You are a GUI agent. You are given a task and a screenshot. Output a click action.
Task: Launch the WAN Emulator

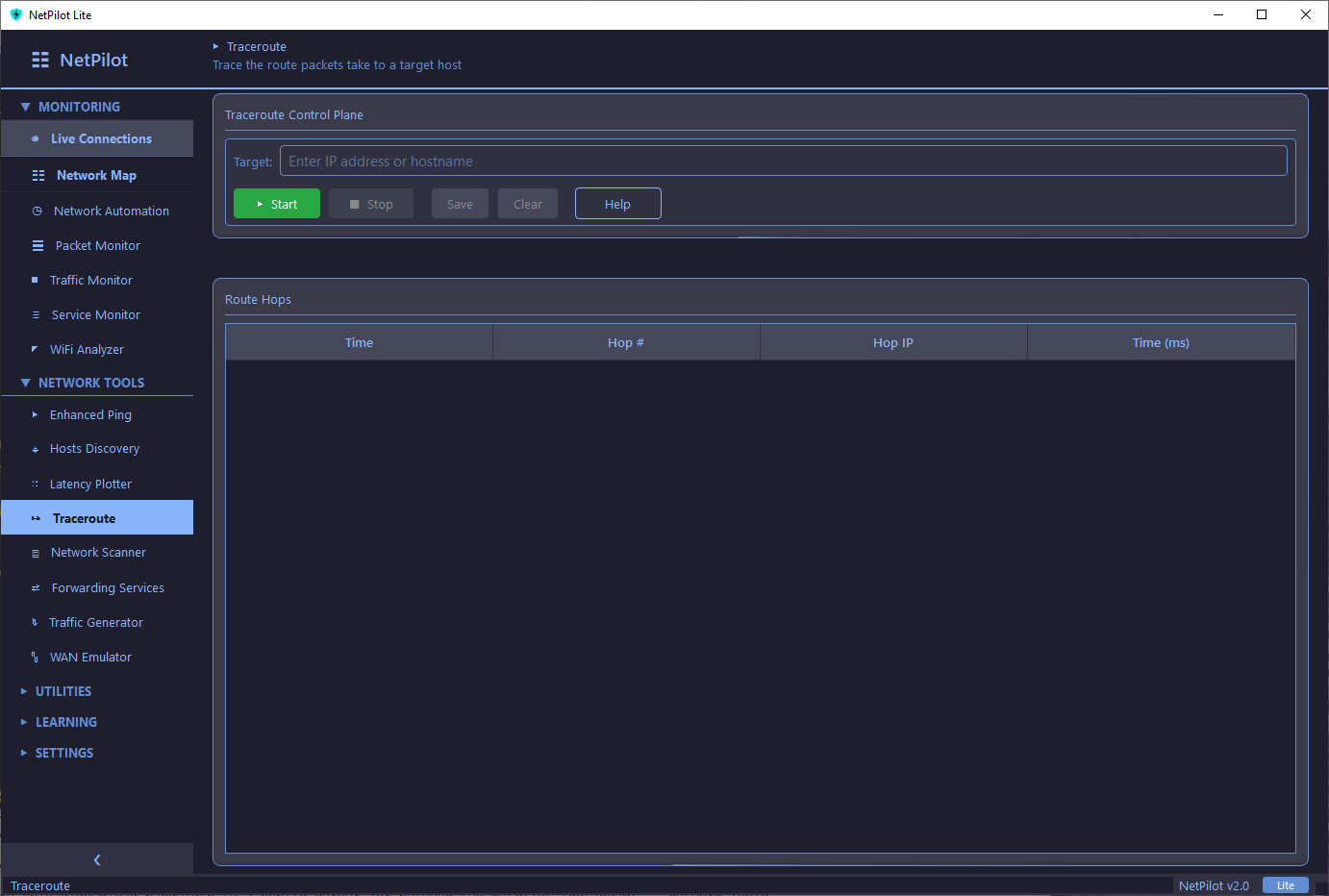tap(89, 657)
